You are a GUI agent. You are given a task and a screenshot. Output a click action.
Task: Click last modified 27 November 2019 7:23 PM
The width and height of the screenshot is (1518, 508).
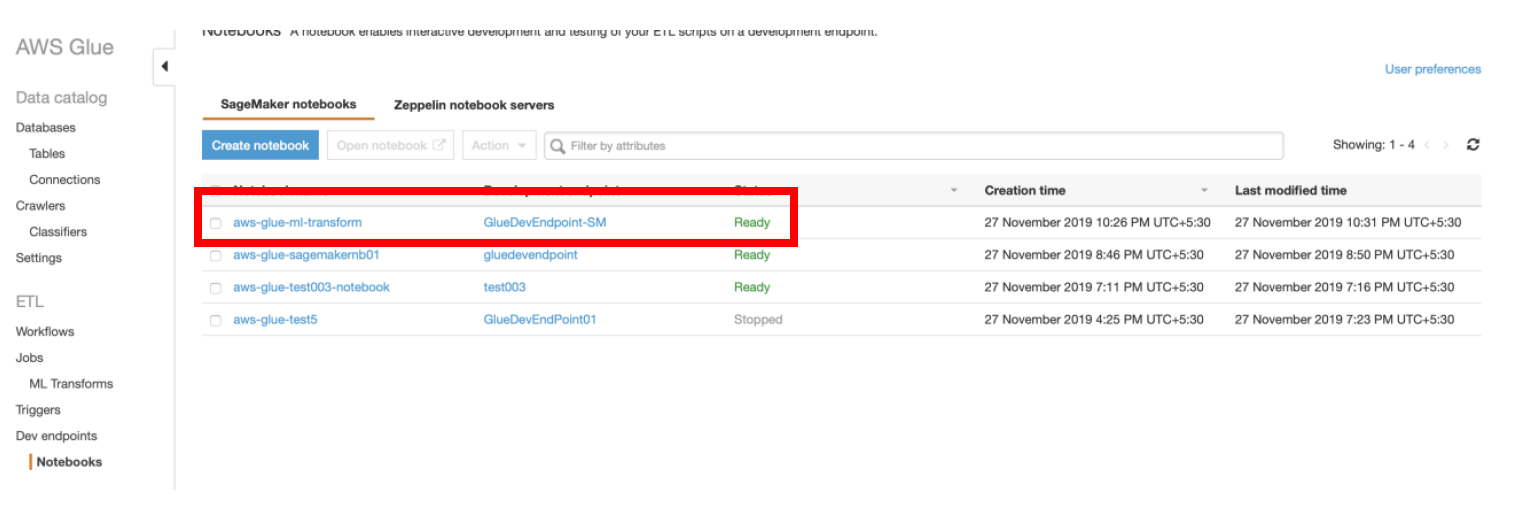point(1344,320)
